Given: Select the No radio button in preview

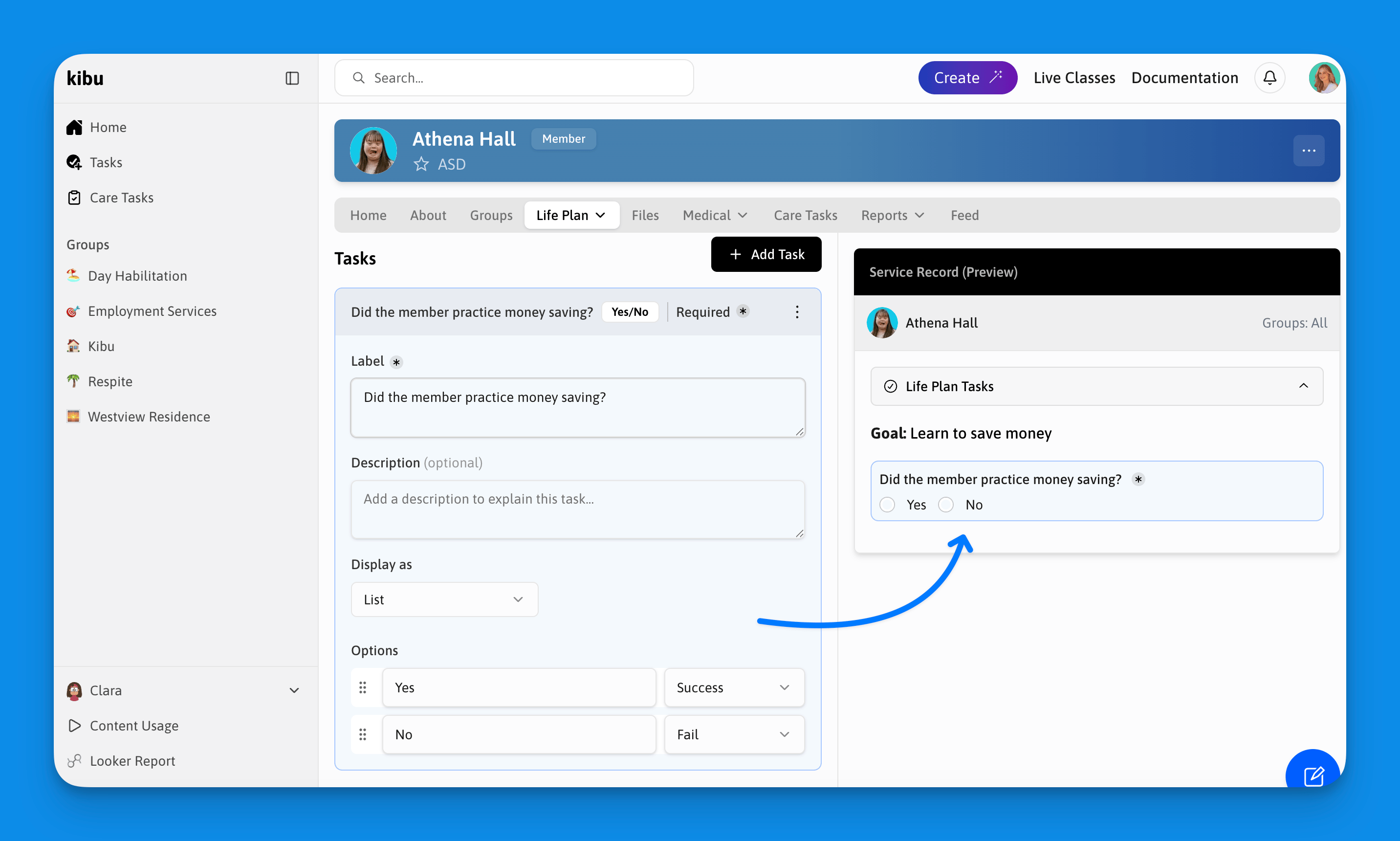Looking at the screenshot, I should point(945,505).
